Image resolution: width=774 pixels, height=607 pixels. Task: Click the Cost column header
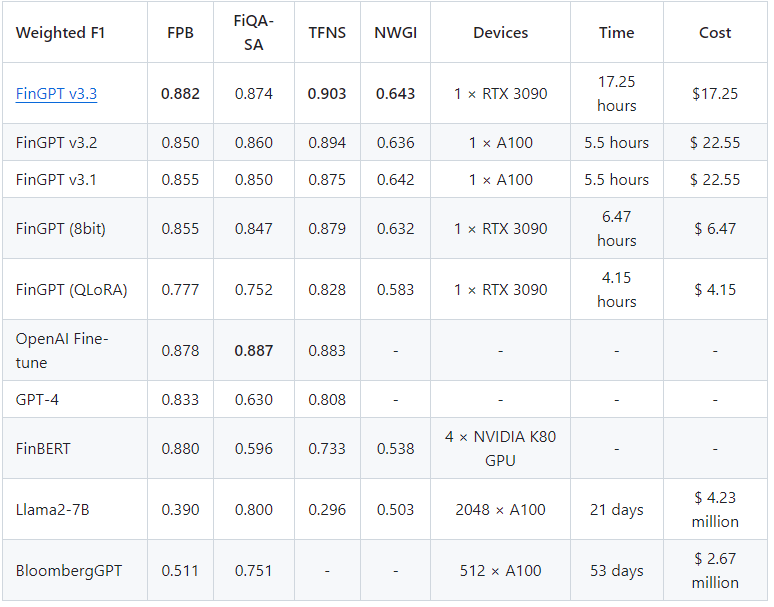[x=715, y=33]
